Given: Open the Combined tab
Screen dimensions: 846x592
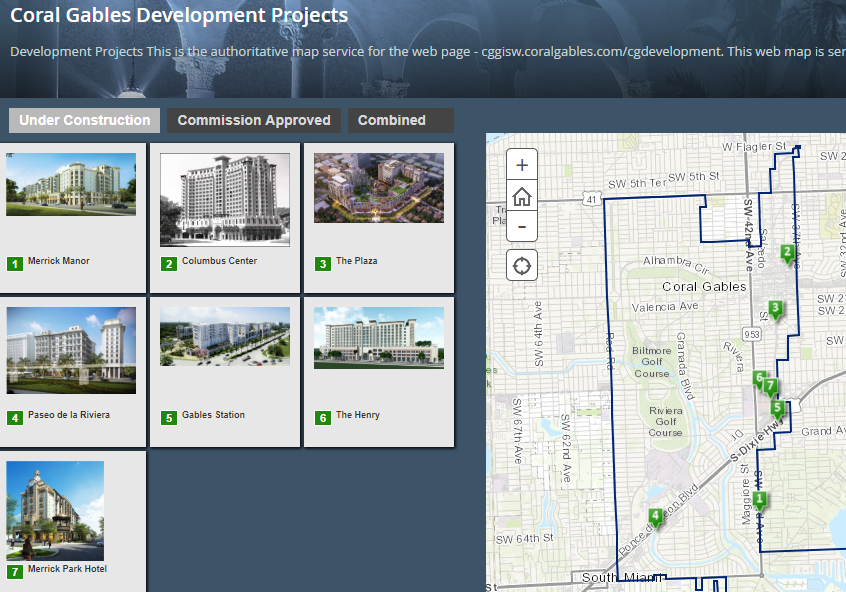Looking at the screenshot, I should 392,120.
